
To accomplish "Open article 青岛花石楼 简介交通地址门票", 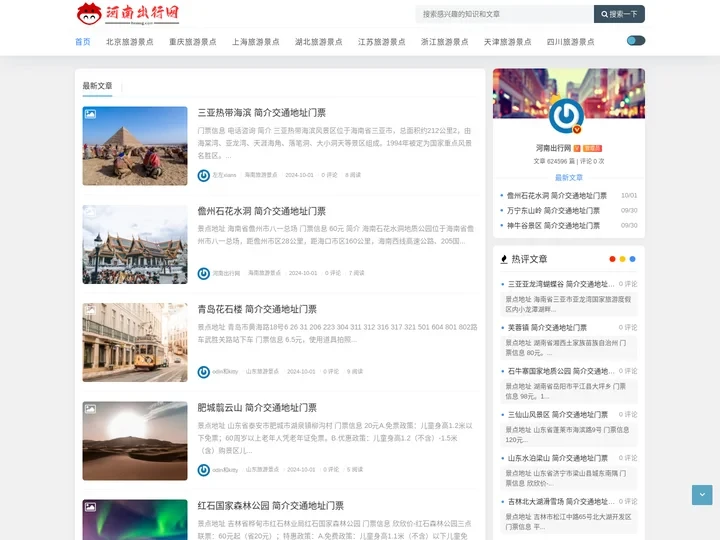I will 257,309.
